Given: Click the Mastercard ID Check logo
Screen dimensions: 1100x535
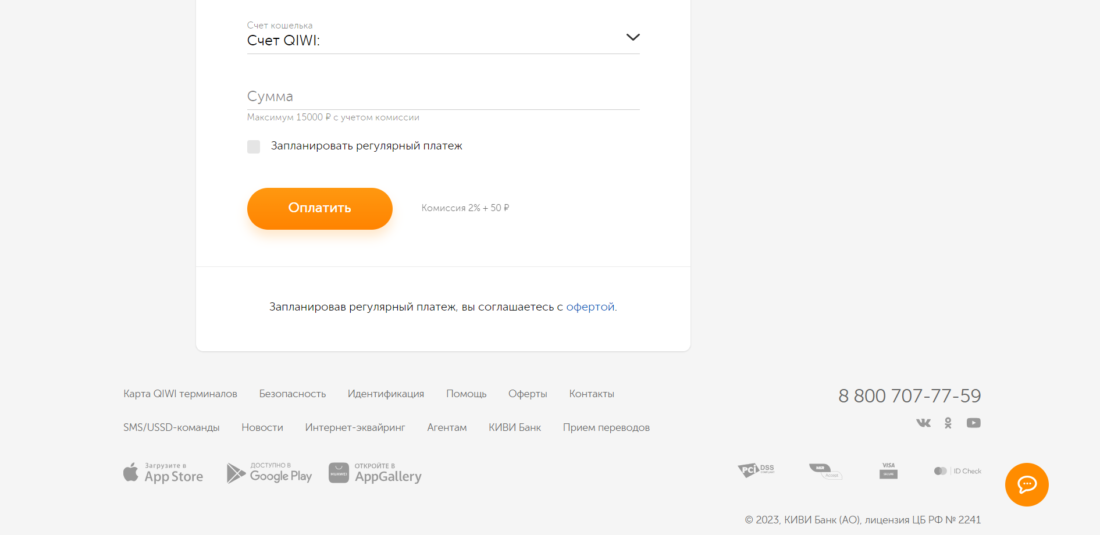Looking at the screenshot, I should pos(957,470).
